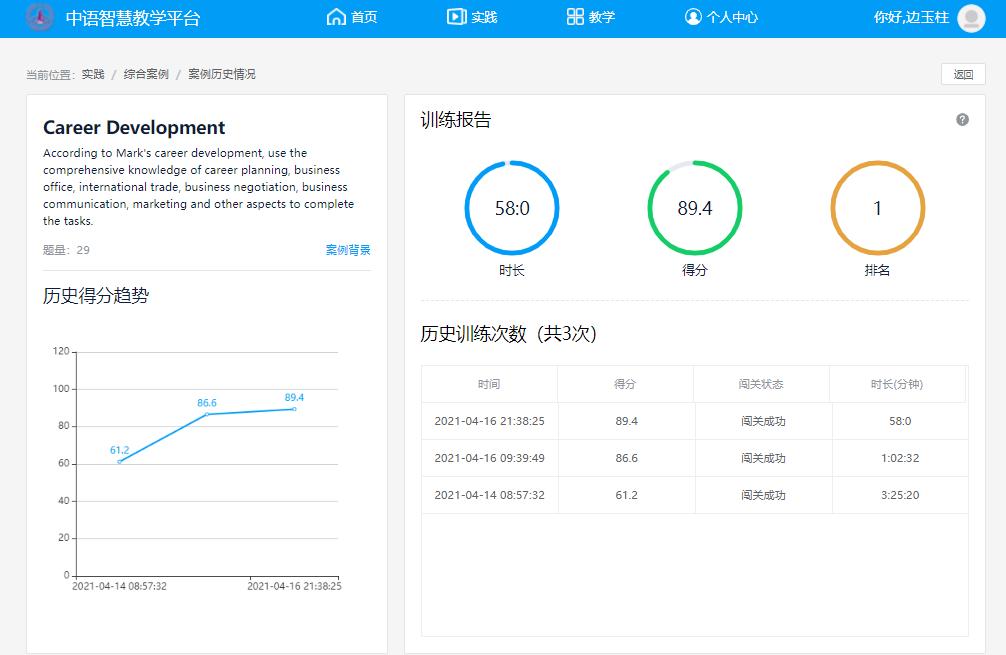Image resolution: width=1006 pixels, height=655 pixels.
Task: Click the green score ring 89.4
Action: click(695, 208)
